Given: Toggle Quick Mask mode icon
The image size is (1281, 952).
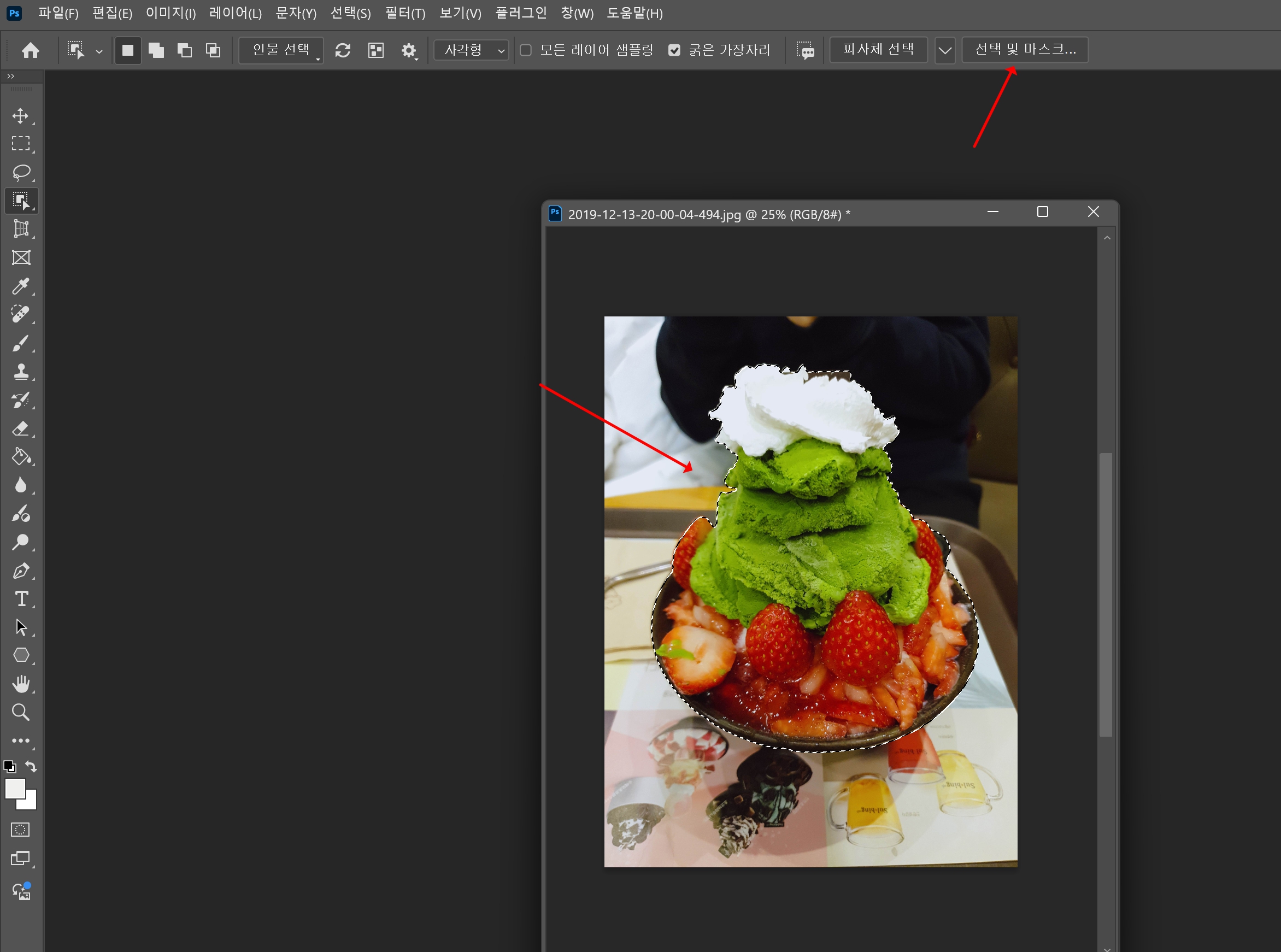Looking at the screenshot, I should (x=20, y=830).
